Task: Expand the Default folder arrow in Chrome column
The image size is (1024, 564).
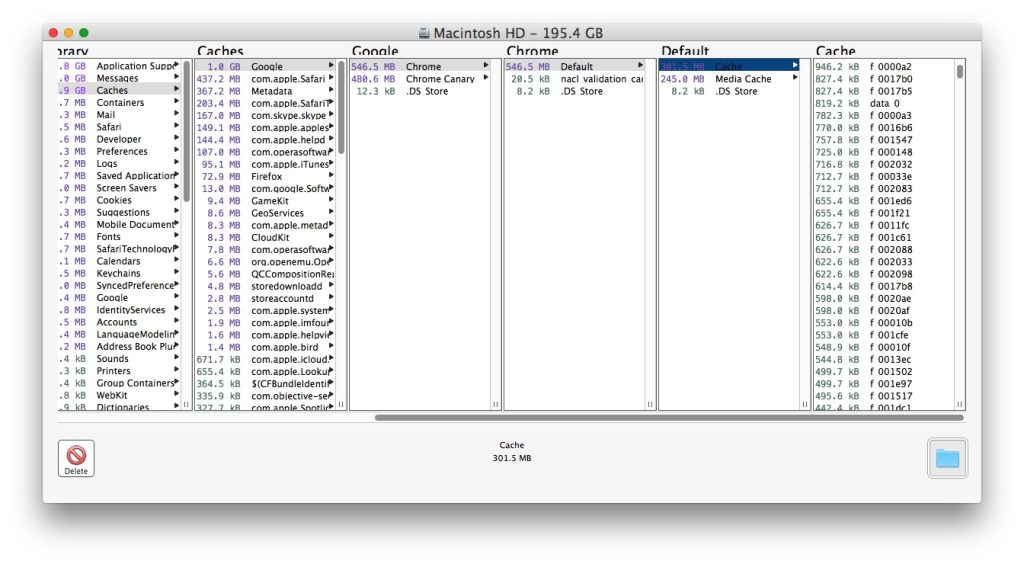Action: (x=641, y=66)
